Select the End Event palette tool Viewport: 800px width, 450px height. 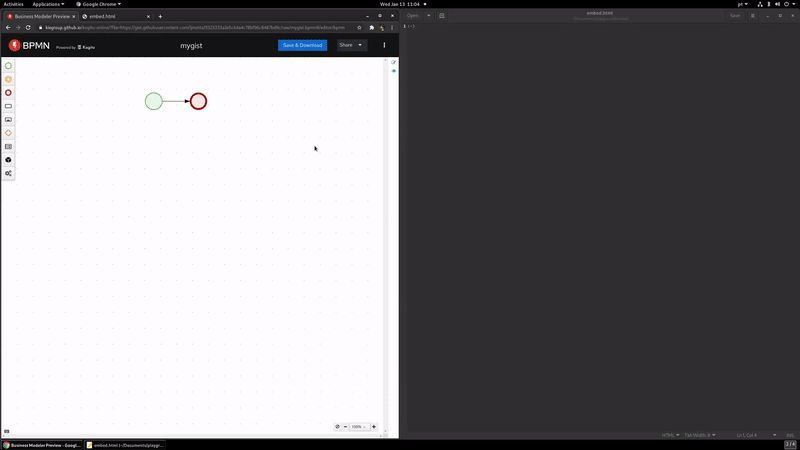[9, 93]
